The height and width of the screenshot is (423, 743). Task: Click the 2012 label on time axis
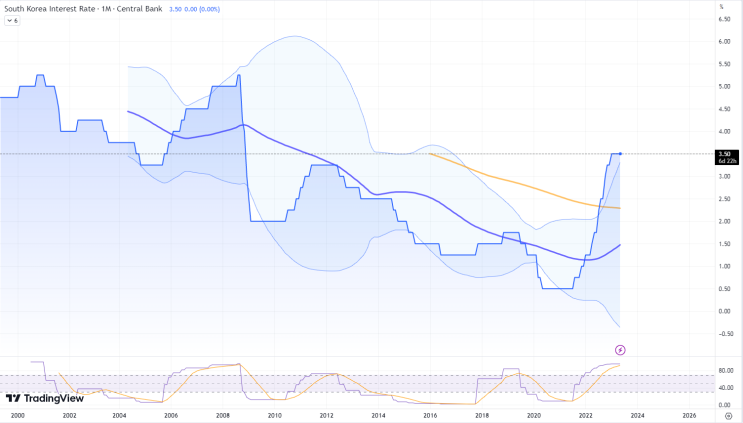click(326, 415)
